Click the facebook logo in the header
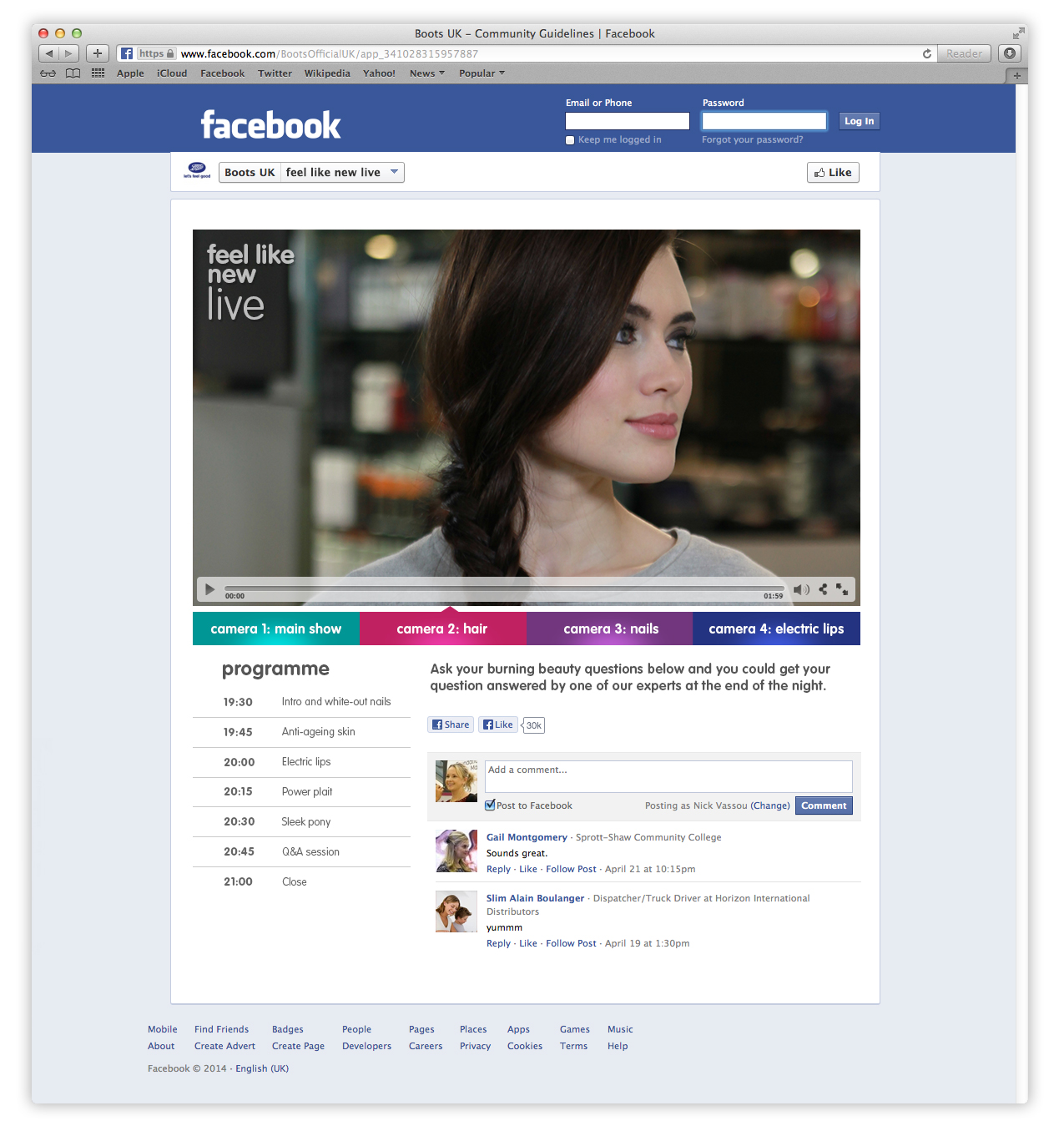 (x=270, y=125)
